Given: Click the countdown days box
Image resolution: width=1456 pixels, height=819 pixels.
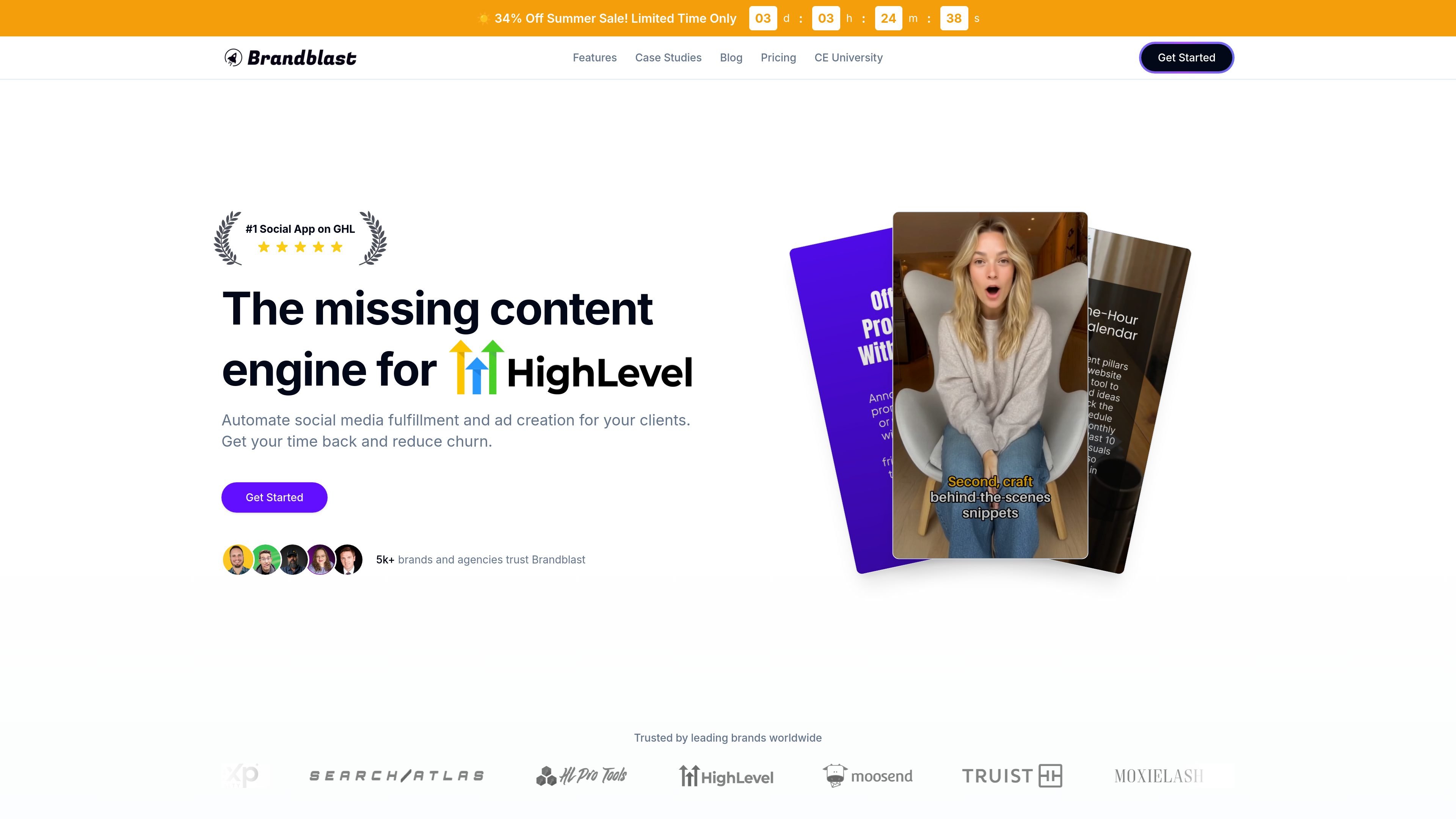Looking at the screenshot, I should [763, 18].
